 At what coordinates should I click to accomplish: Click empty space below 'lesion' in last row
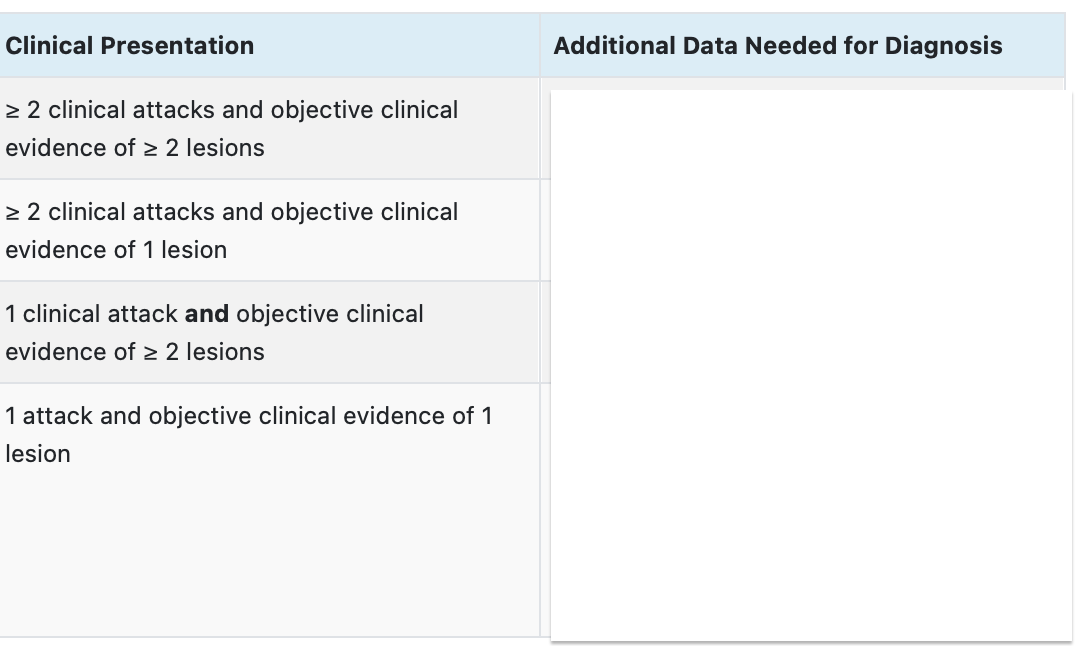click(x=270, y=550)
